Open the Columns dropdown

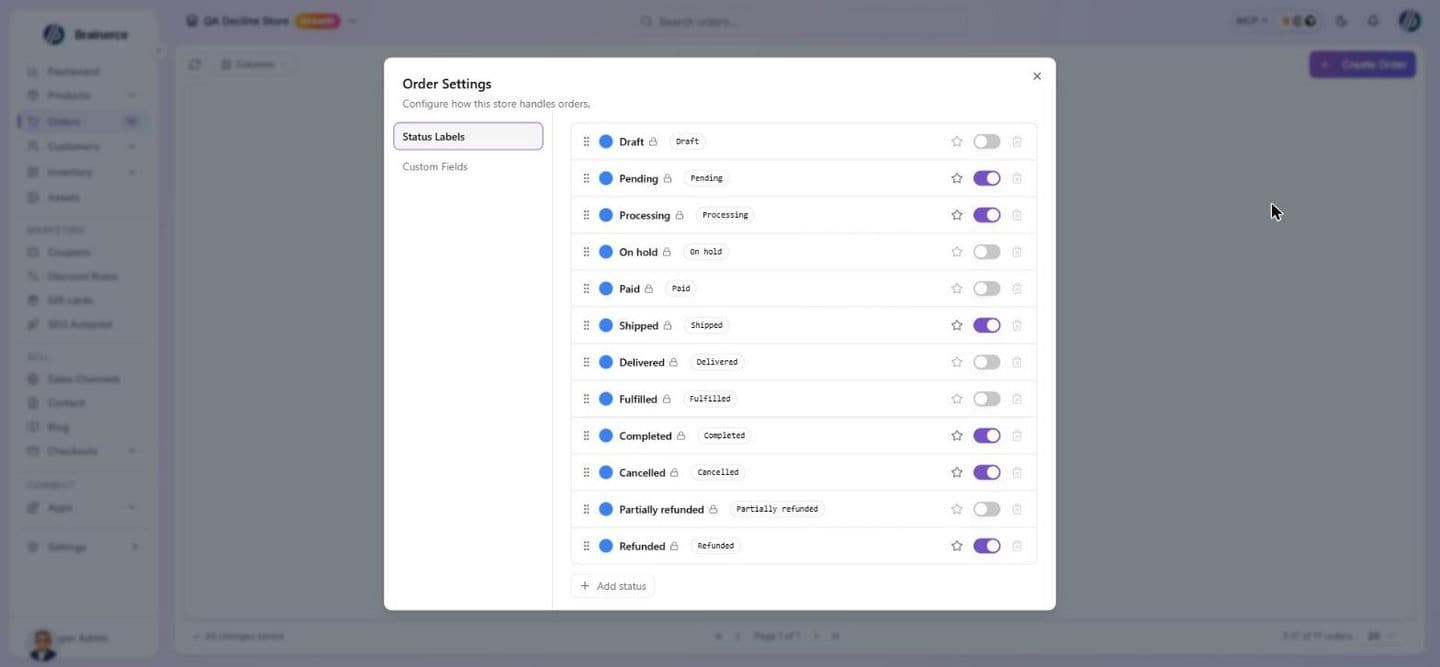point(253,64)
